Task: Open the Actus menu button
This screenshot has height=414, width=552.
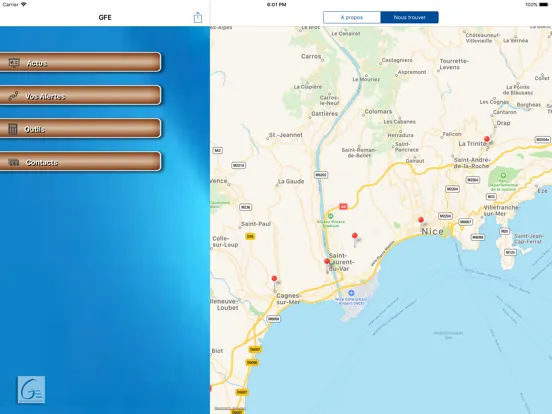Action: pyautogui.click(x=80, y=62)
